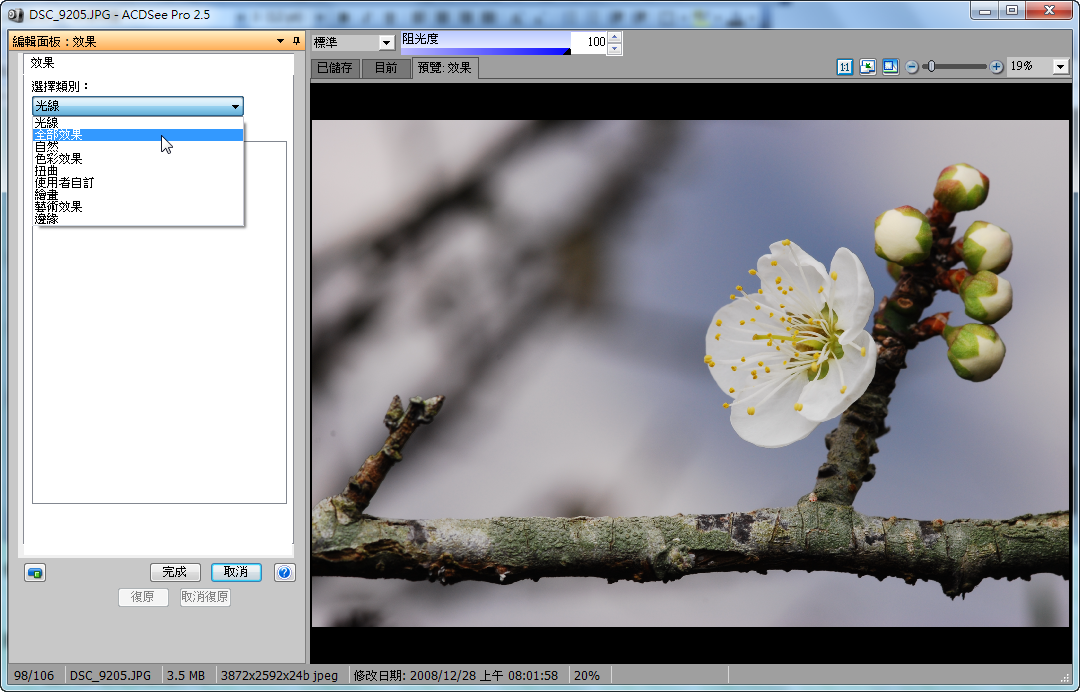
Task: Click the minus zoom out icon
Action: pos(912,67)
